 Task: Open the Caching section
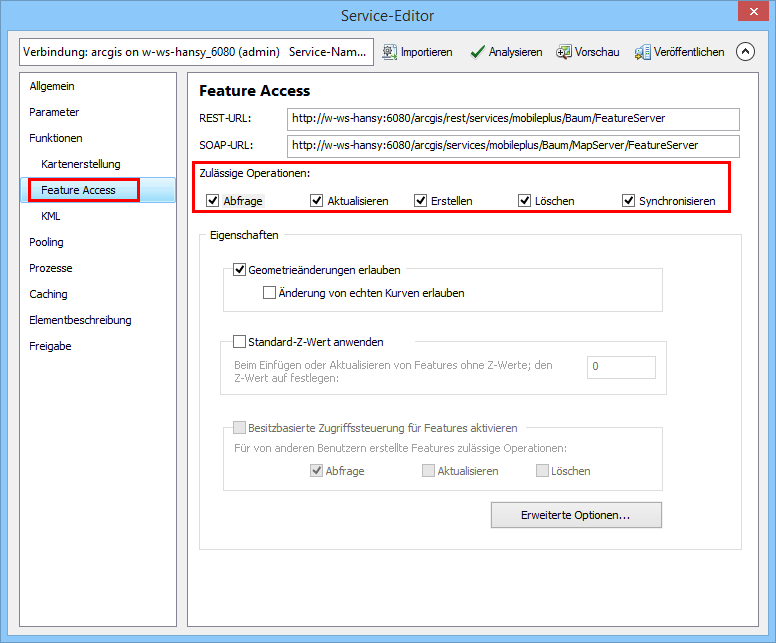click(48, 294)
